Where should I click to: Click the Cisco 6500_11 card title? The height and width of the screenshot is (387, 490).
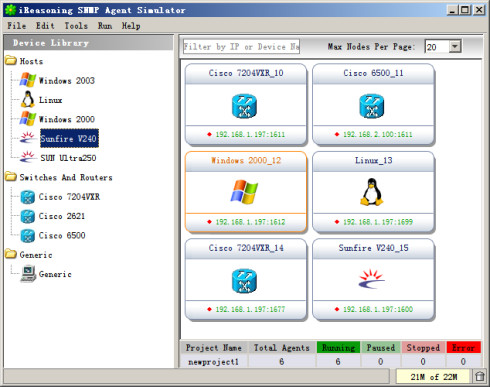click(373, 73)
